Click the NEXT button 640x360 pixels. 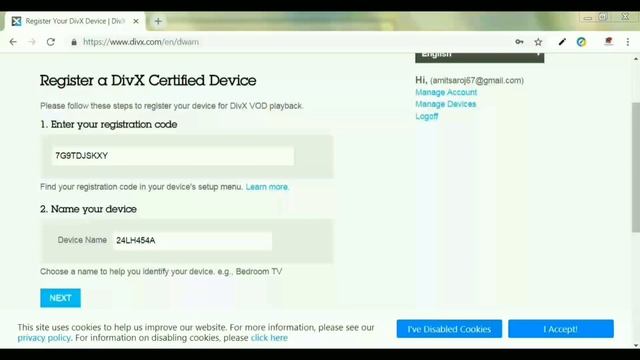(60, 298)
